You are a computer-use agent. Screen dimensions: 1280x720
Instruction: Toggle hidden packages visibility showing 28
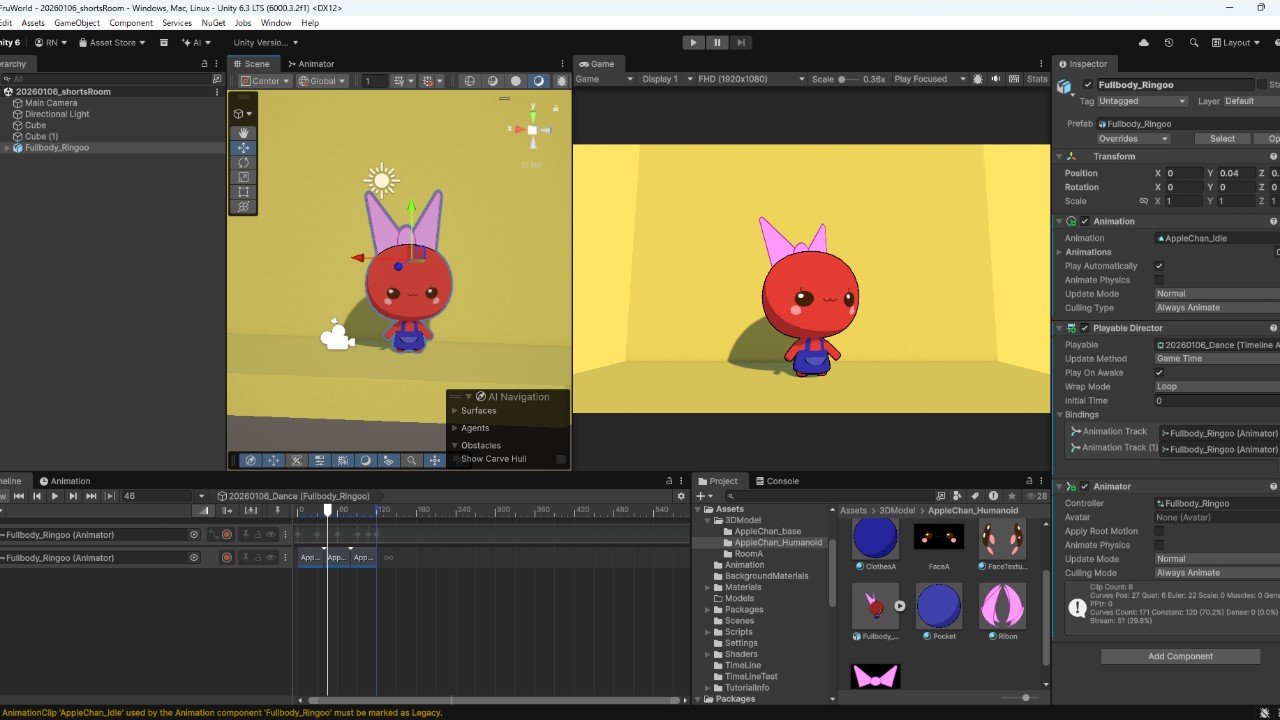click(1036, 496)
